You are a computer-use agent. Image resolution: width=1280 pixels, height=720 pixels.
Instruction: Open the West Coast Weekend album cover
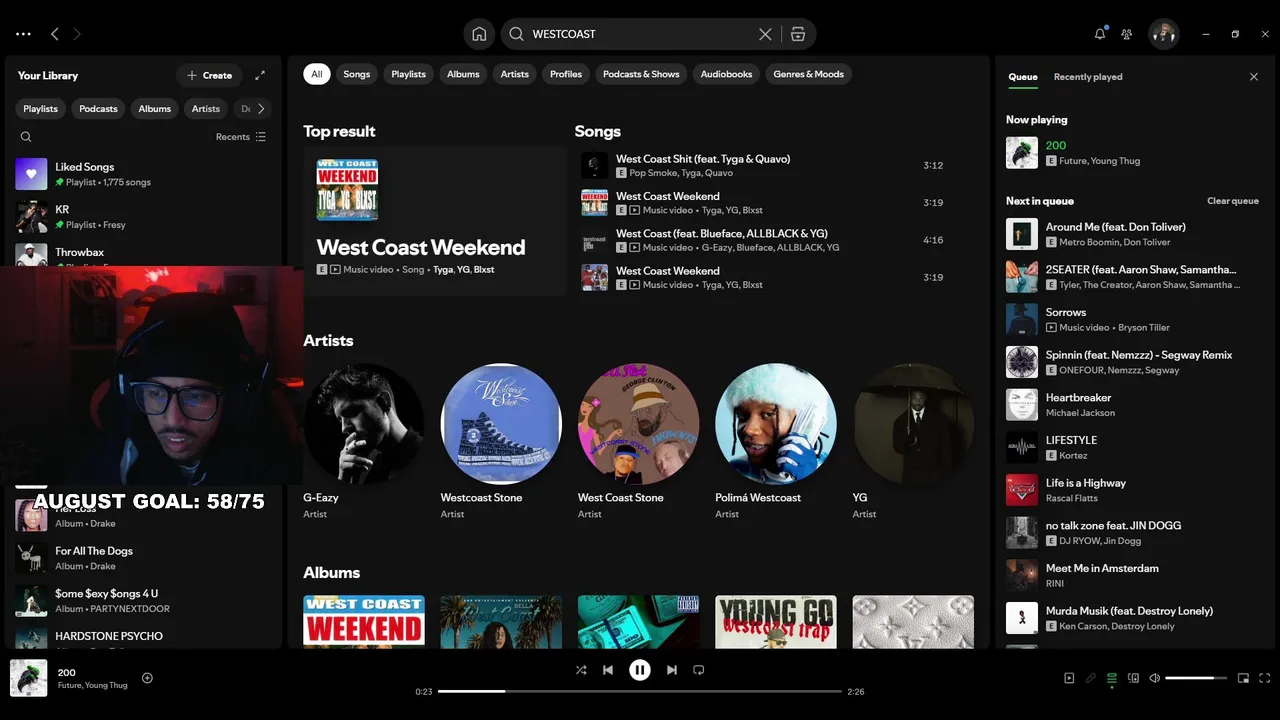[x=364, y=622]
